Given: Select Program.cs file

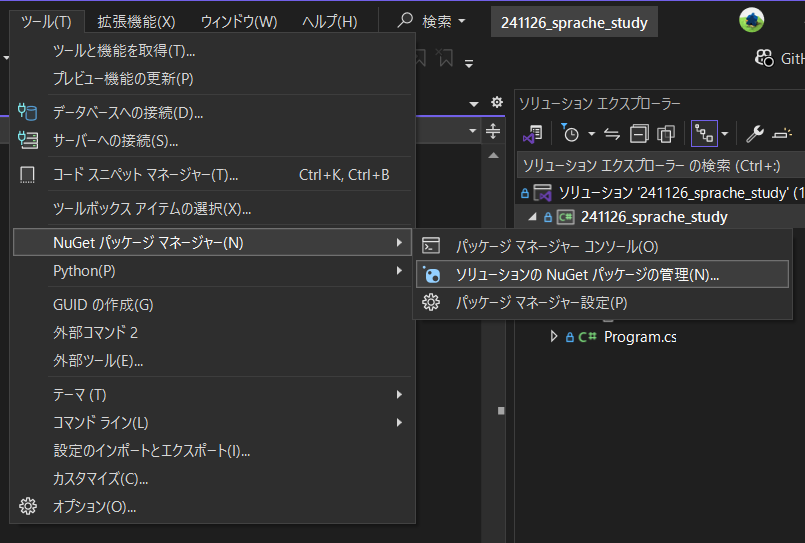Looking at the screenshot, I should coord(640,337).
